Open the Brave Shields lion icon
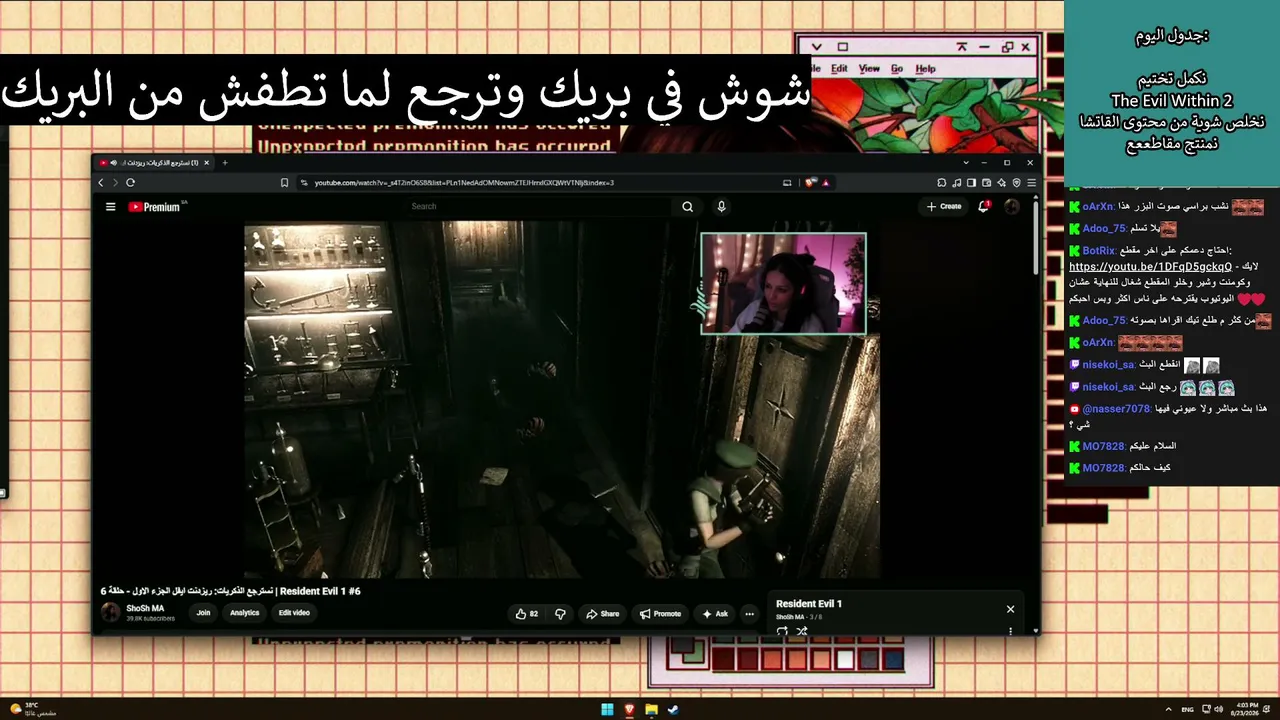 coord(810,183)
